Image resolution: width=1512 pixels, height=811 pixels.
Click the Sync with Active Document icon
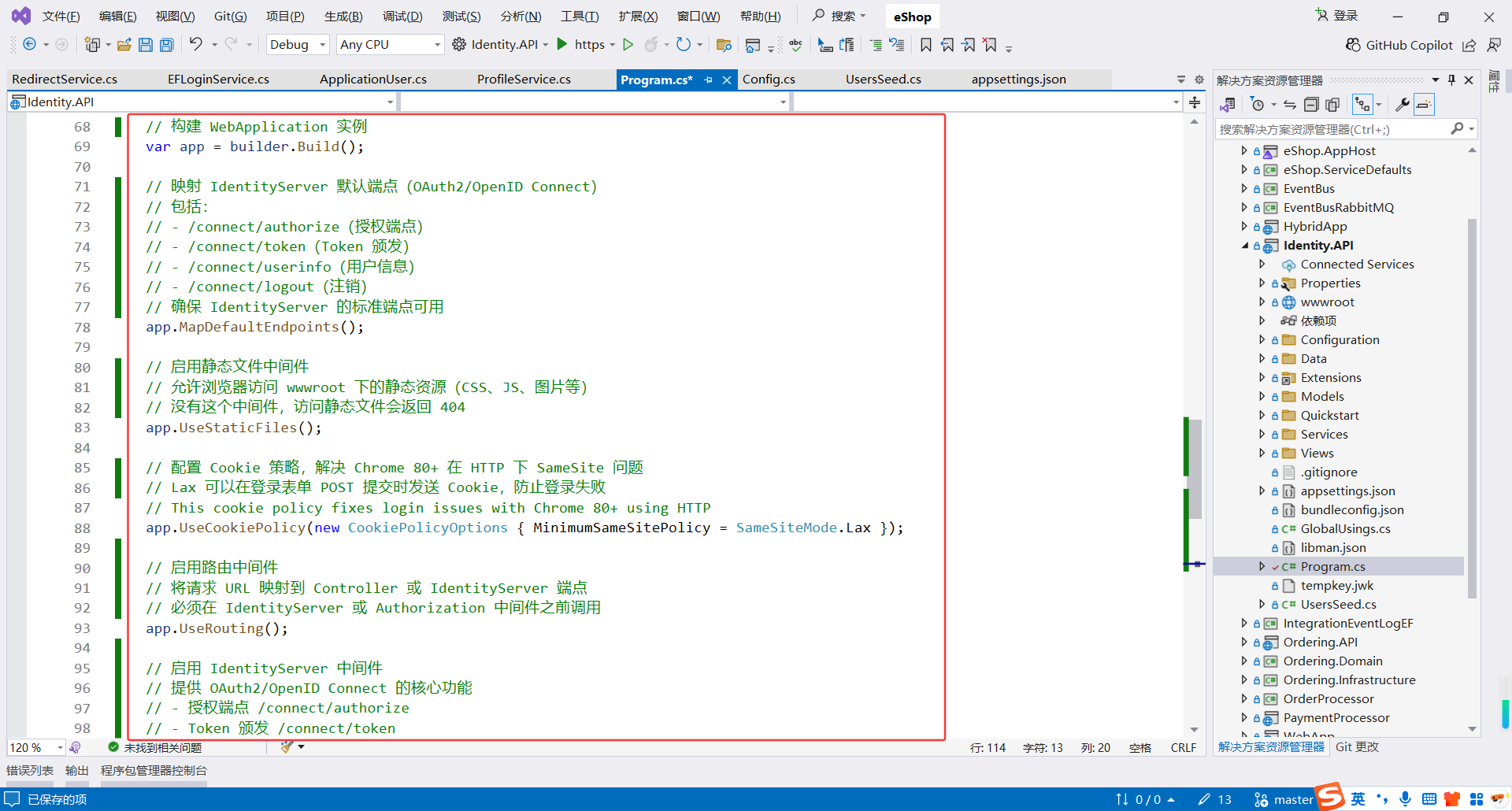1289,104
